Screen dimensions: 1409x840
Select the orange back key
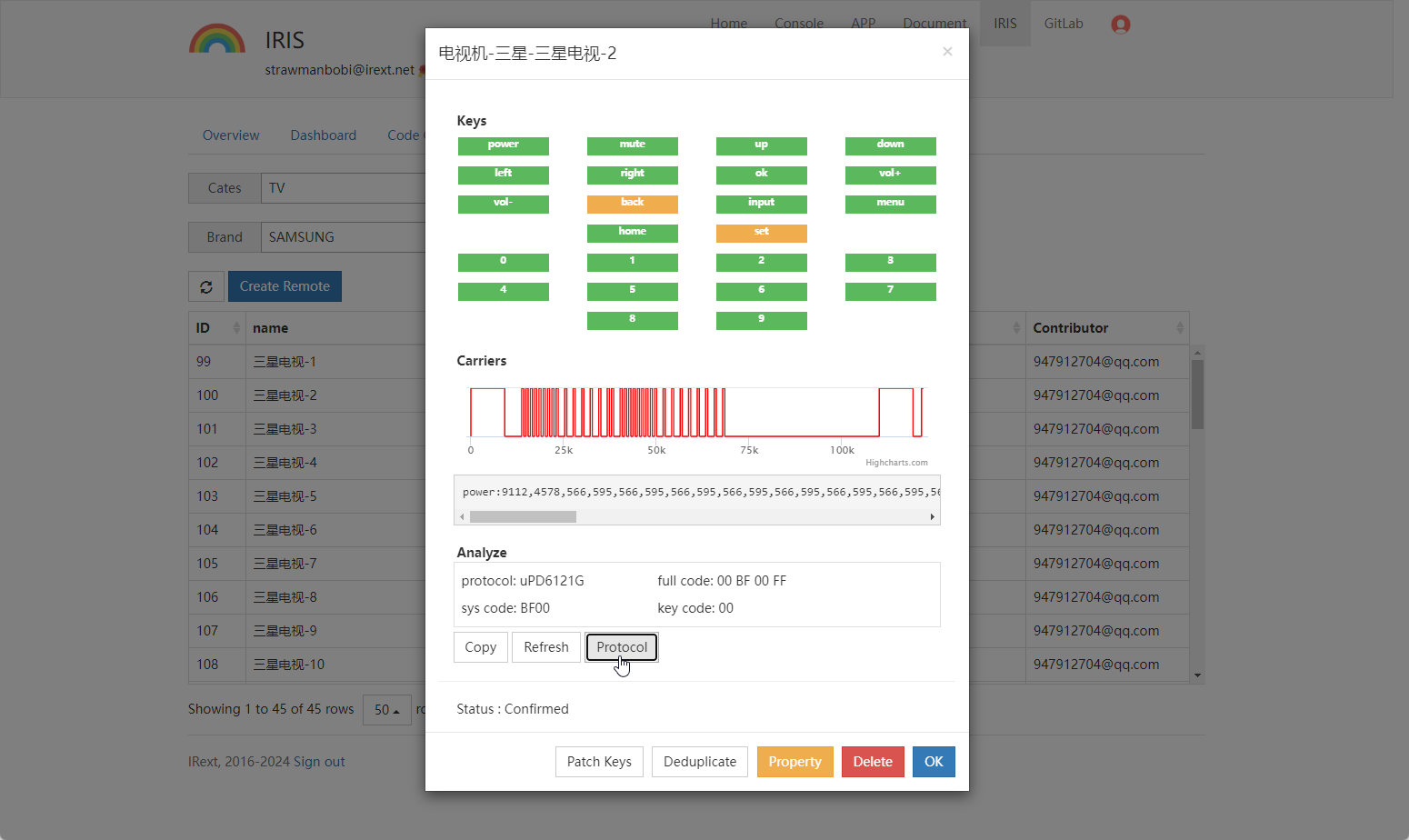coord(632,204)
